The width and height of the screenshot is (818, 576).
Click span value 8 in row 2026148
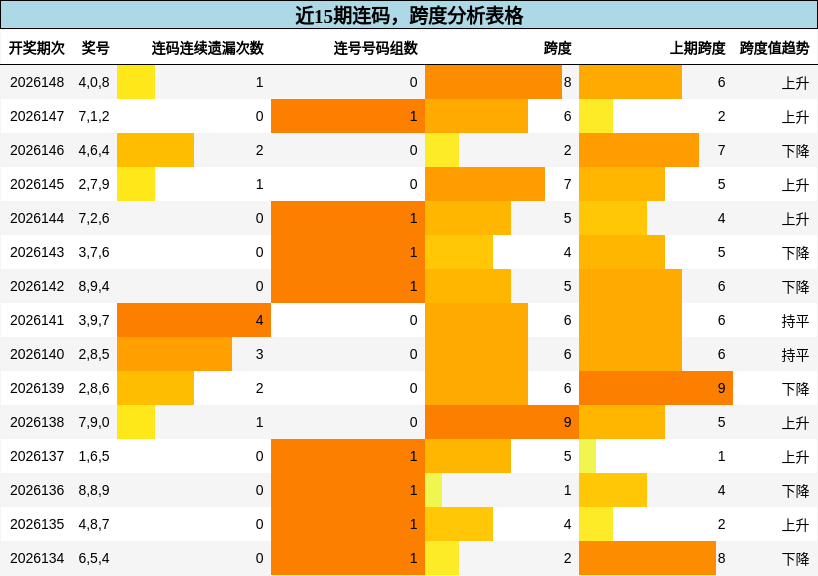[568, 82]
